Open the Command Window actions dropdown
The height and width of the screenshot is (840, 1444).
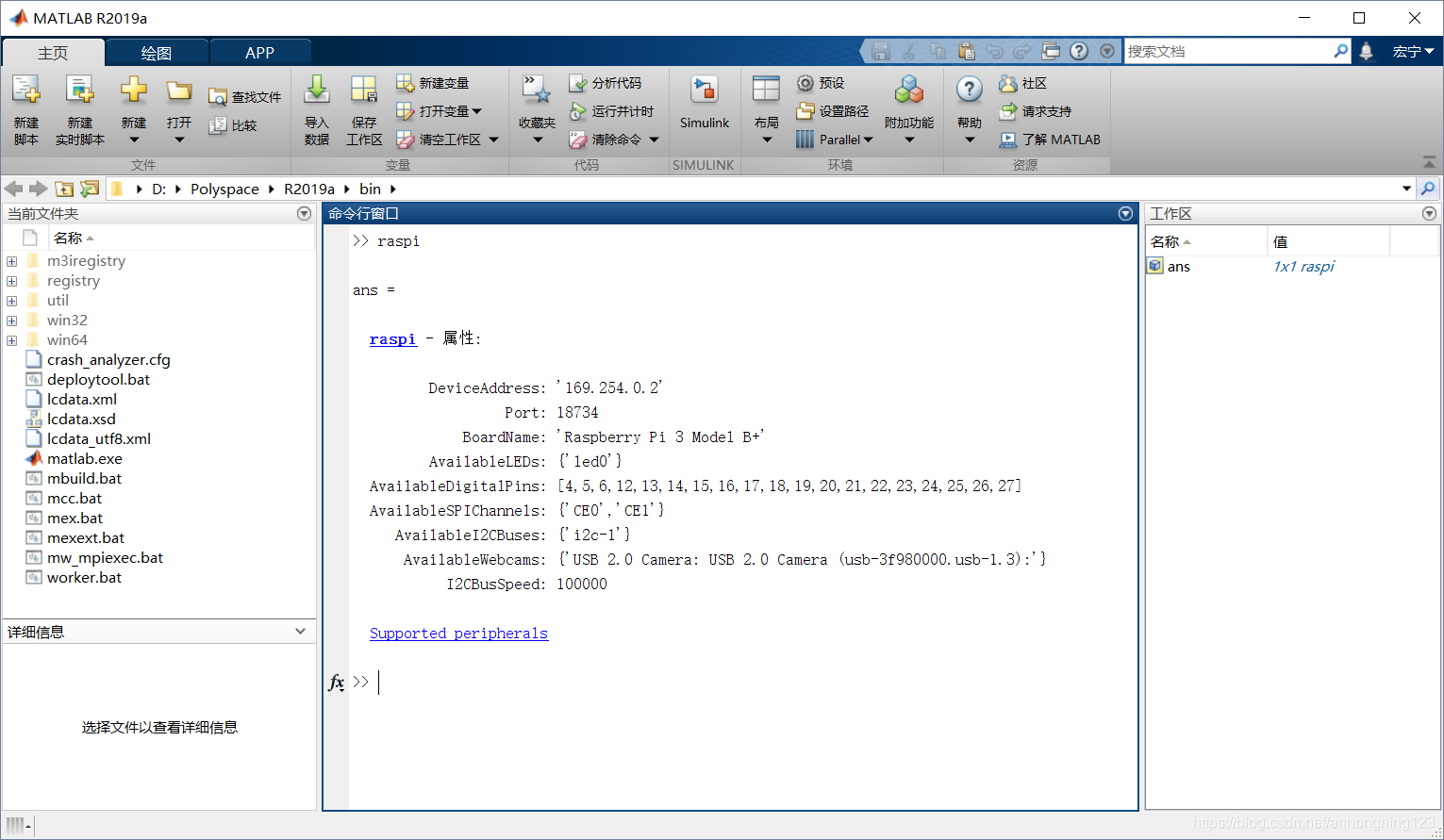(1125, 214)
